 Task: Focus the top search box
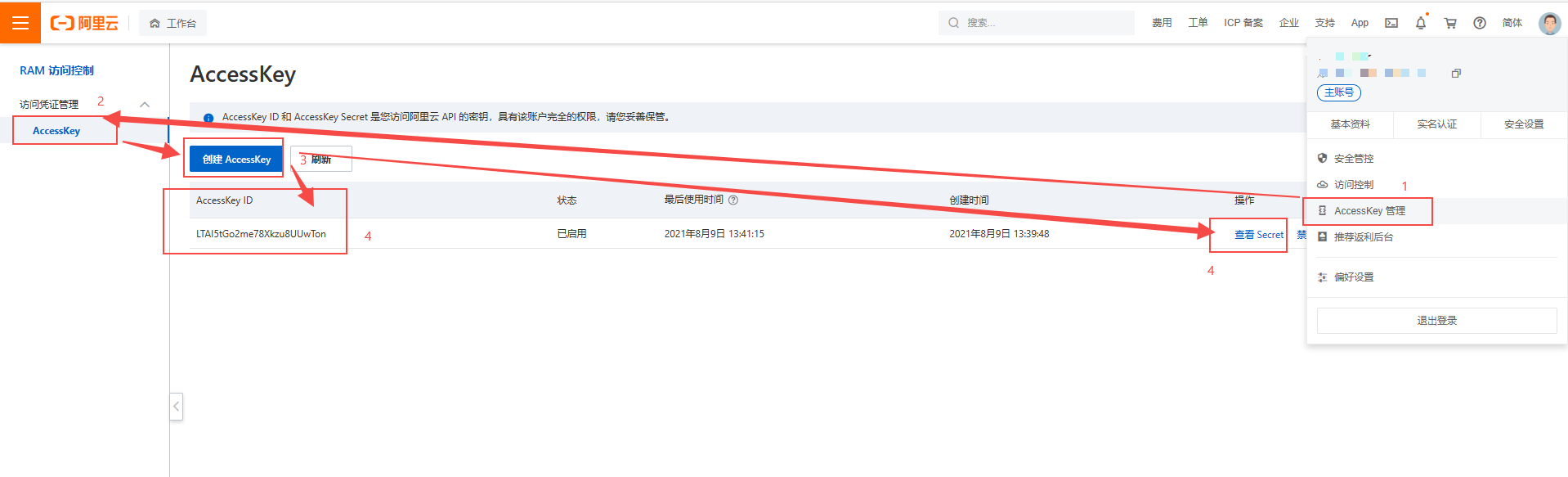[x=1036, y=23]
